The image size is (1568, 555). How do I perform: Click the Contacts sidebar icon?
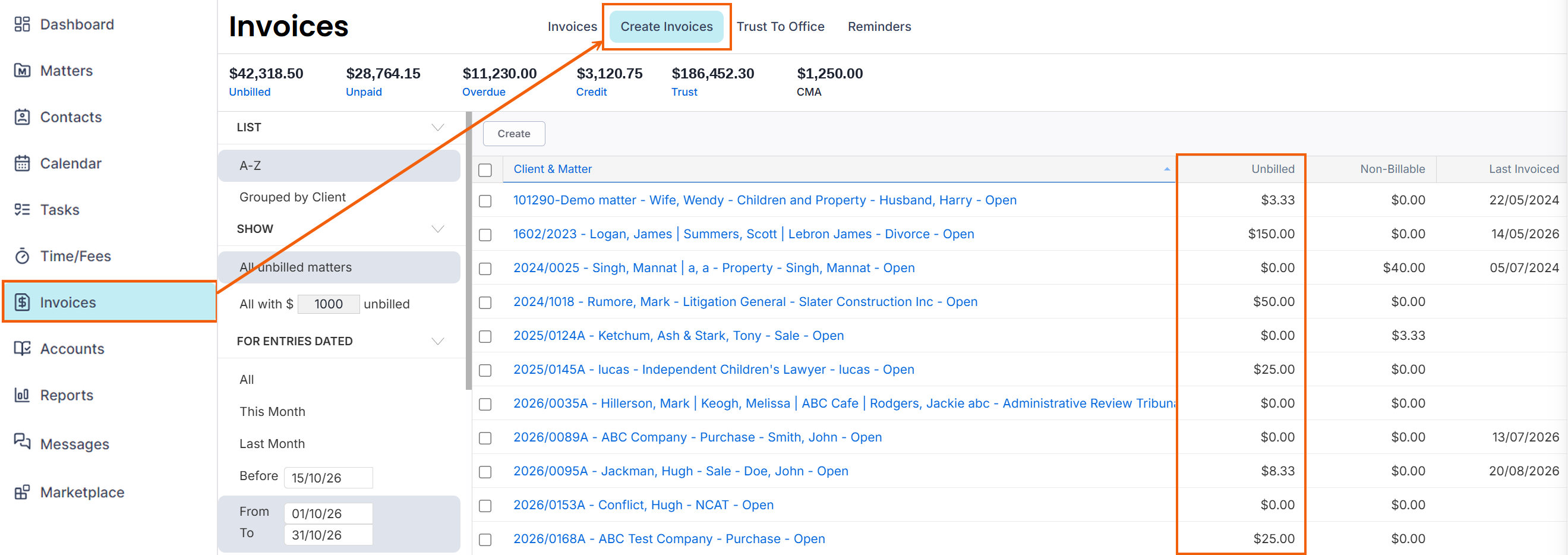(22, 117)
